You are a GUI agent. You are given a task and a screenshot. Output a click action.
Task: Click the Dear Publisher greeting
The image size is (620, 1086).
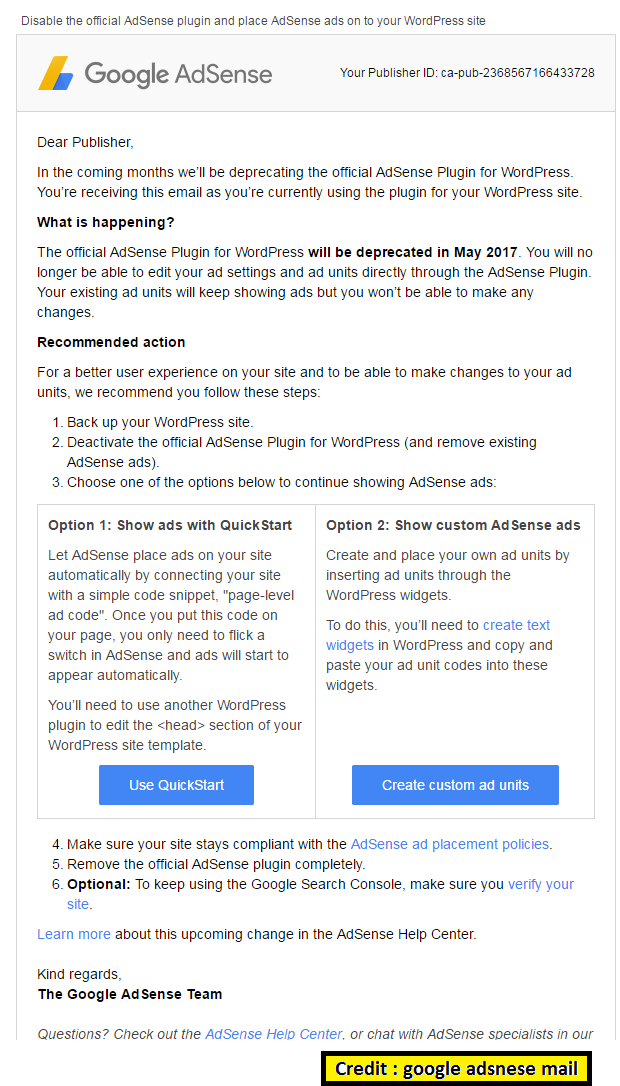click(85, 142)
